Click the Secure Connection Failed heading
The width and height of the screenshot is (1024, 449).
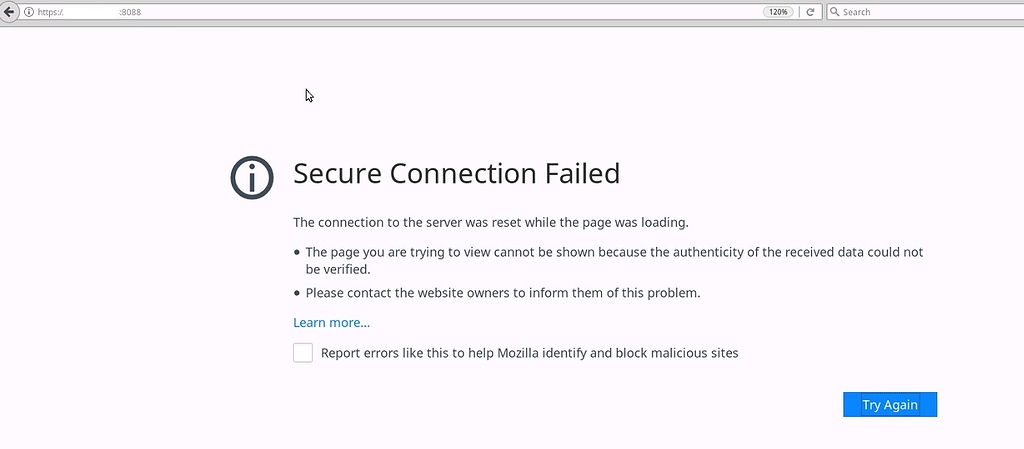click(x=456, y=174)
